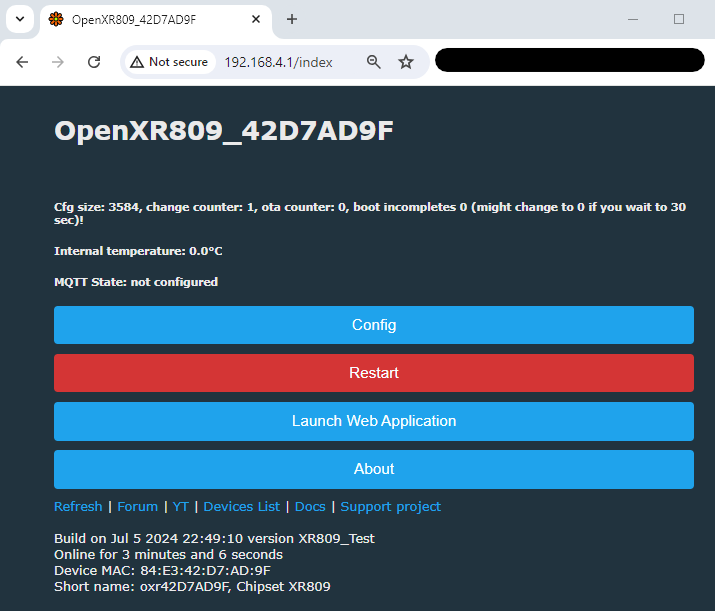
Task: Close the OpenXR809_42D7AD9F tab
Action: [x=256, y=19]
